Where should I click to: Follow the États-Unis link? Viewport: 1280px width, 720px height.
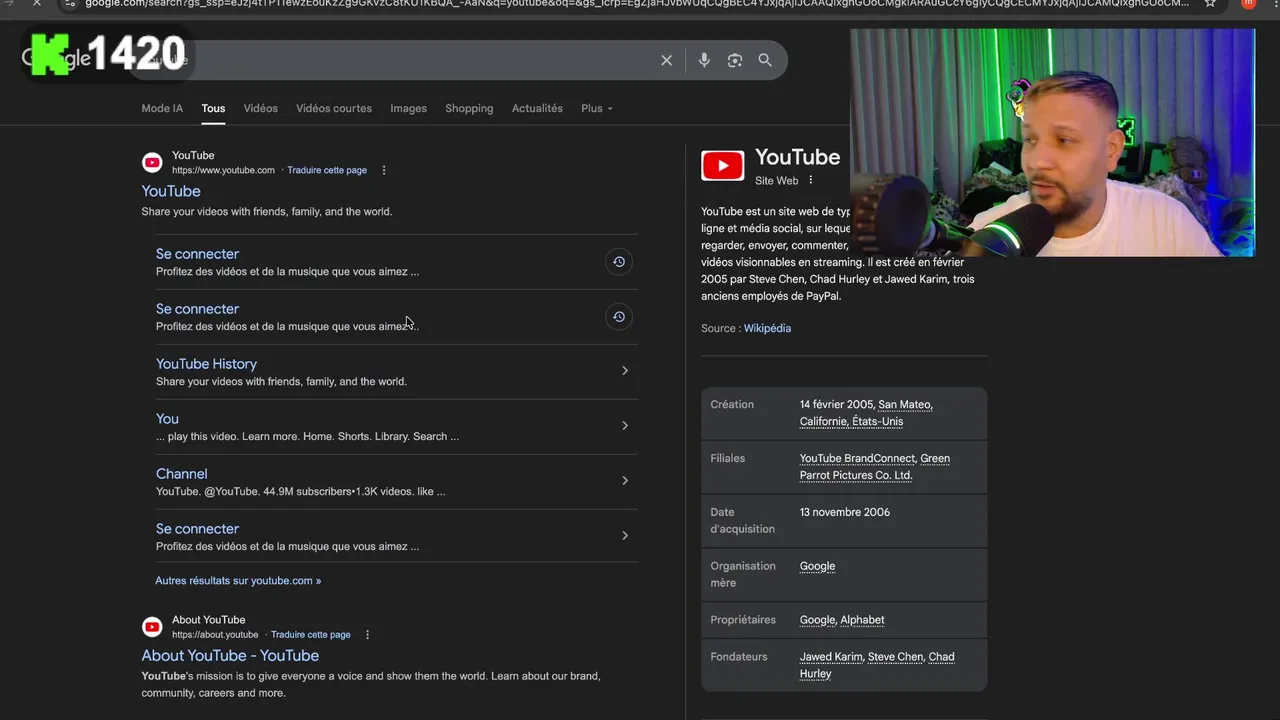[879, 422]
